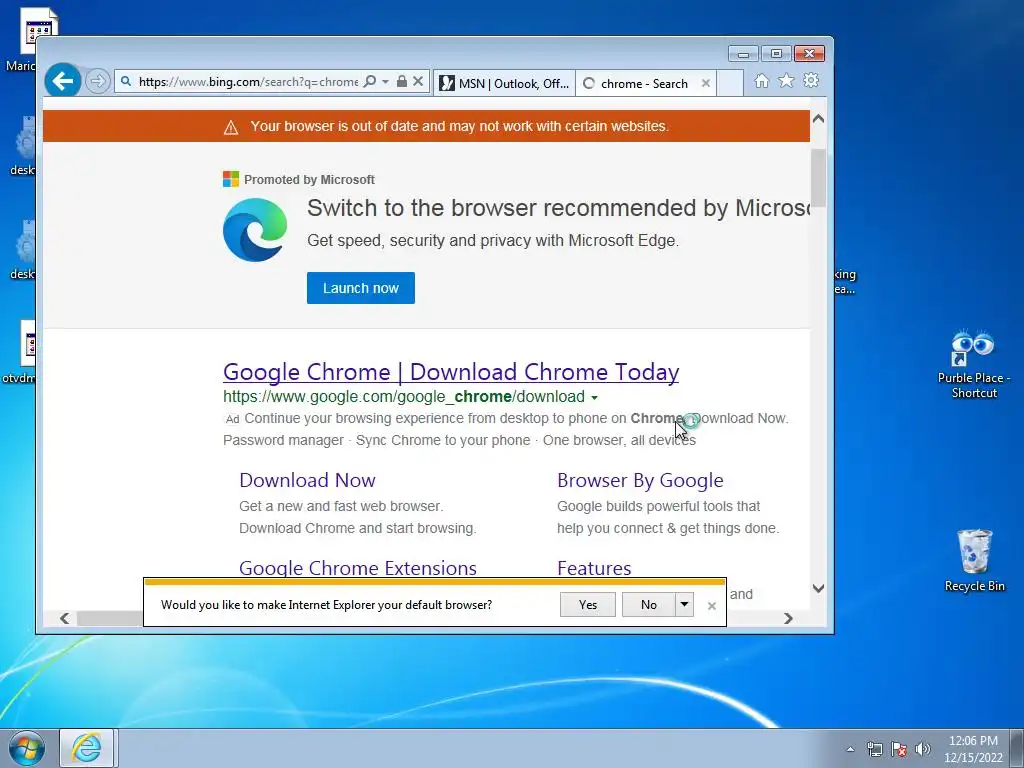Screen dimensions: 1024x768
Task: Open the Action Center flag icon
Action: coord(899,749)
